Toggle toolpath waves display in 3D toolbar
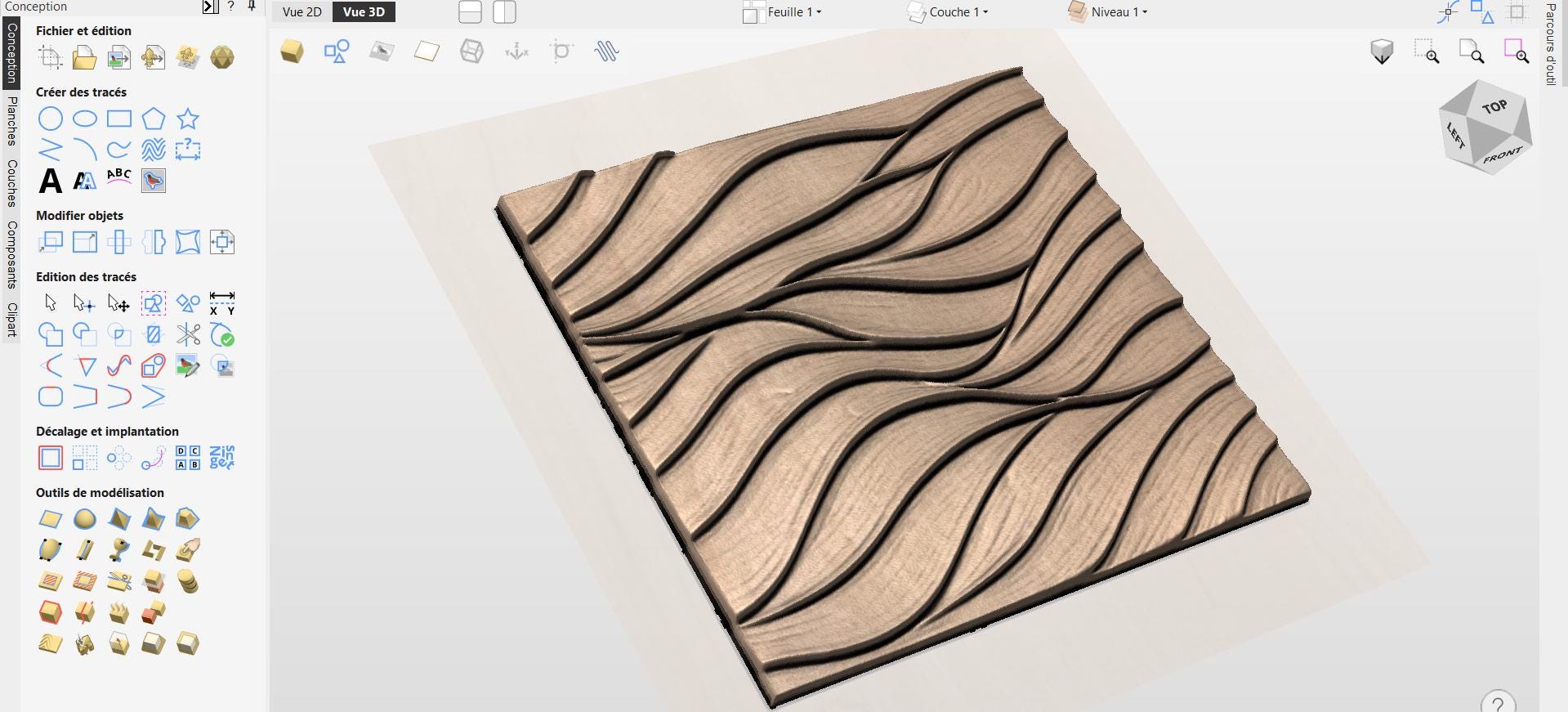 tap(606, 51)
